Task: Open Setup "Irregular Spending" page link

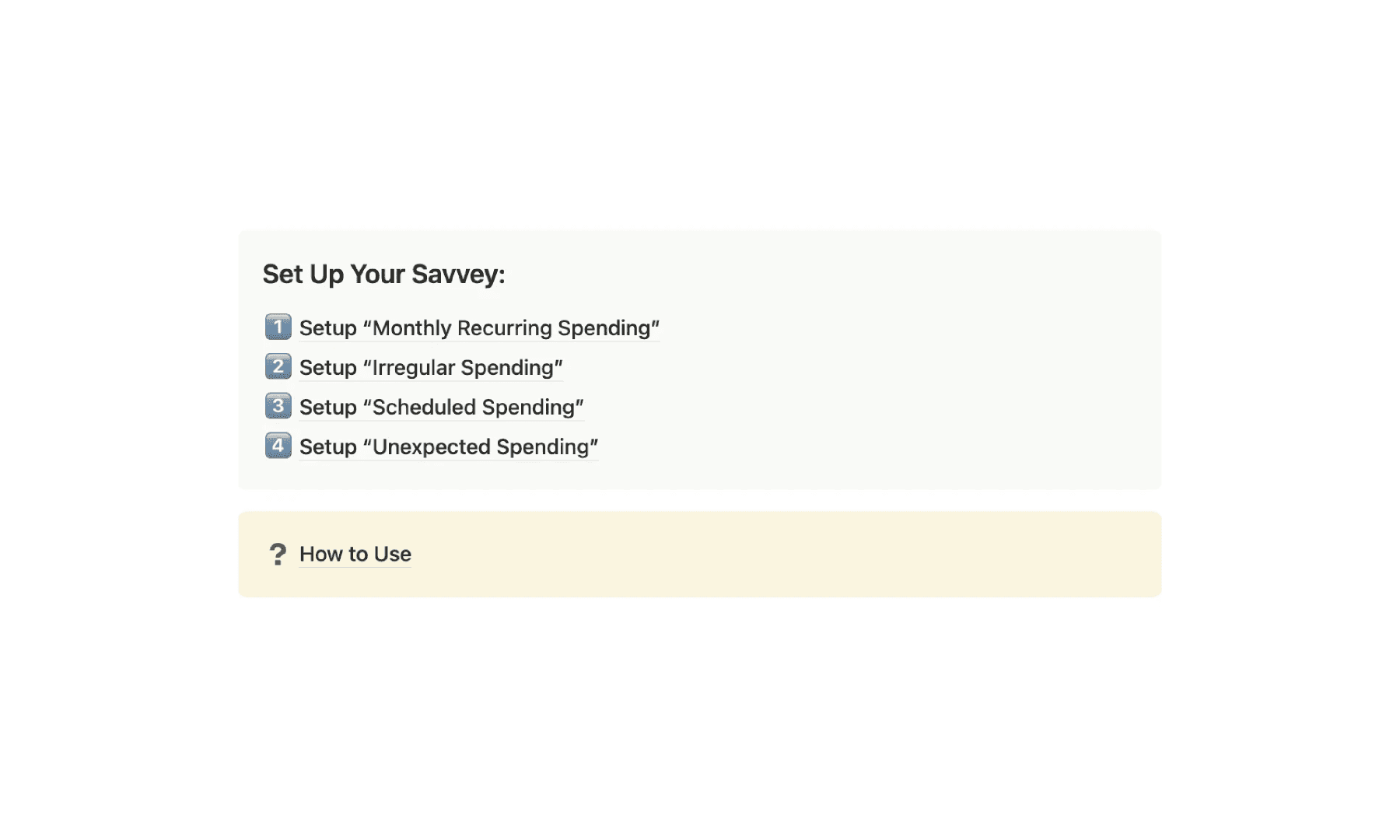Action: (x=430, y=368)
